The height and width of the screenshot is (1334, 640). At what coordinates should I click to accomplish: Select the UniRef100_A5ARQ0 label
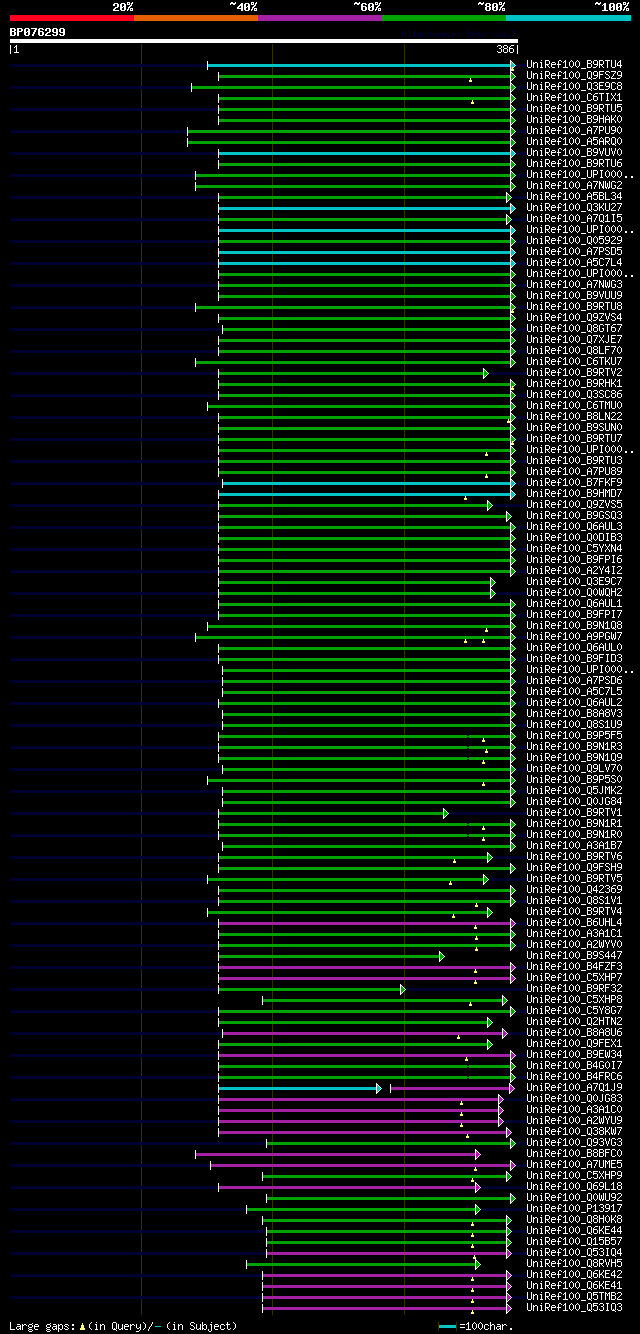574,142
